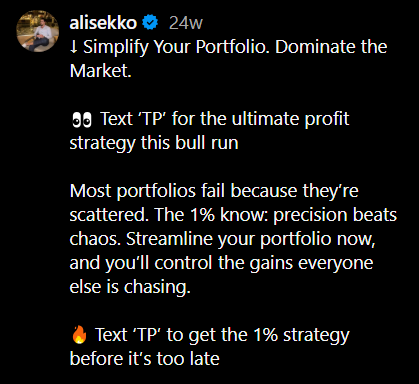Click the 'before it's too late' line
The width and height of the screenshot is (419, 384).
click(145, 359)
